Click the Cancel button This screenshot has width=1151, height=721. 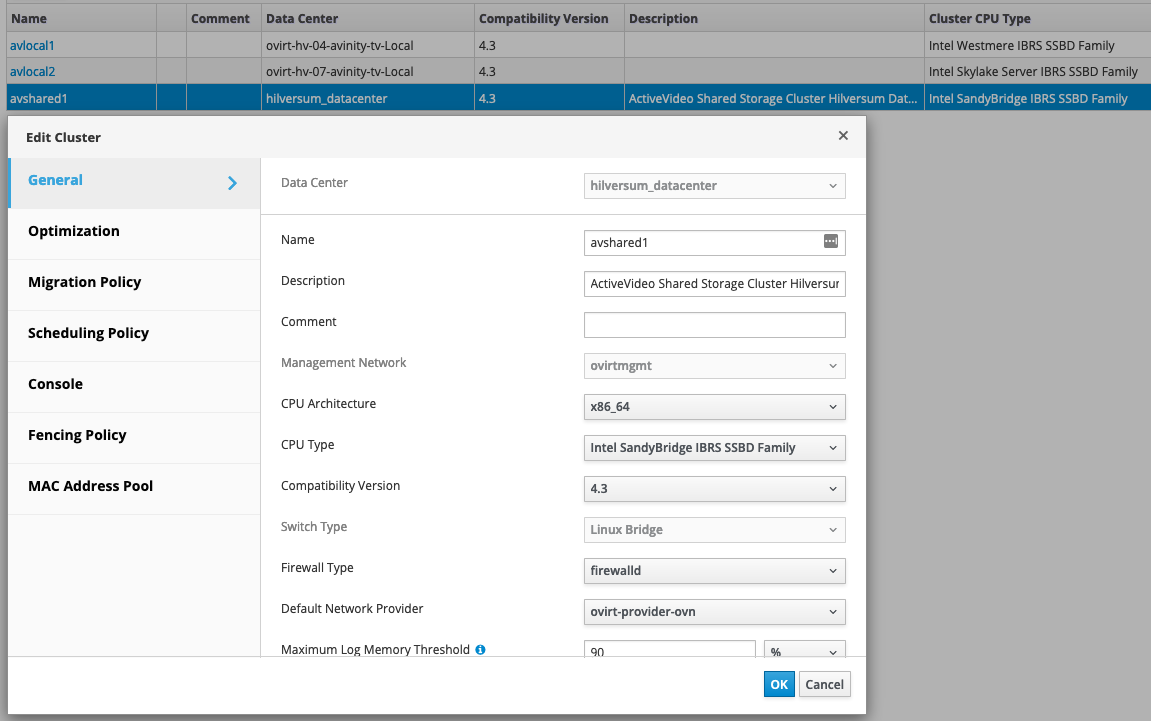pyautogui.click(x=825, y=685)
